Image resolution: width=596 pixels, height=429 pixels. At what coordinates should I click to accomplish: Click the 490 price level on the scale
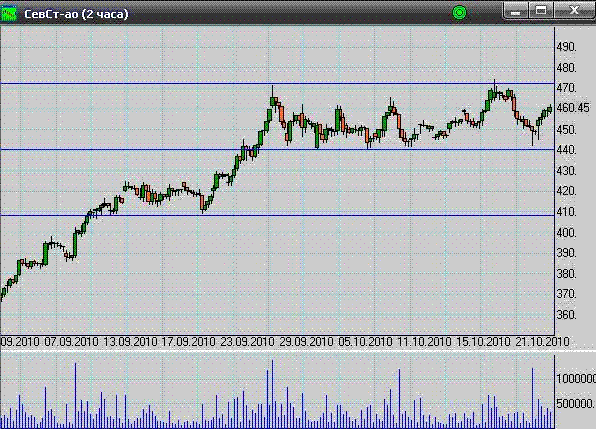click(x=566, y=47)
